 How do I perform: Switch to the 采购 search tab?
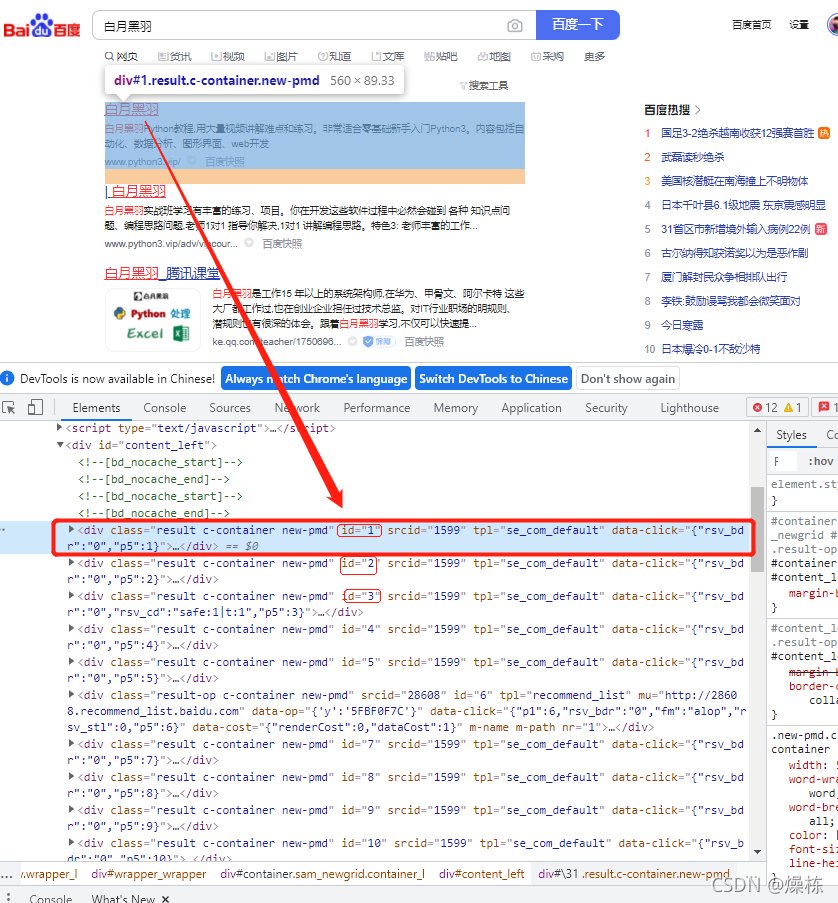coord(547,56)
